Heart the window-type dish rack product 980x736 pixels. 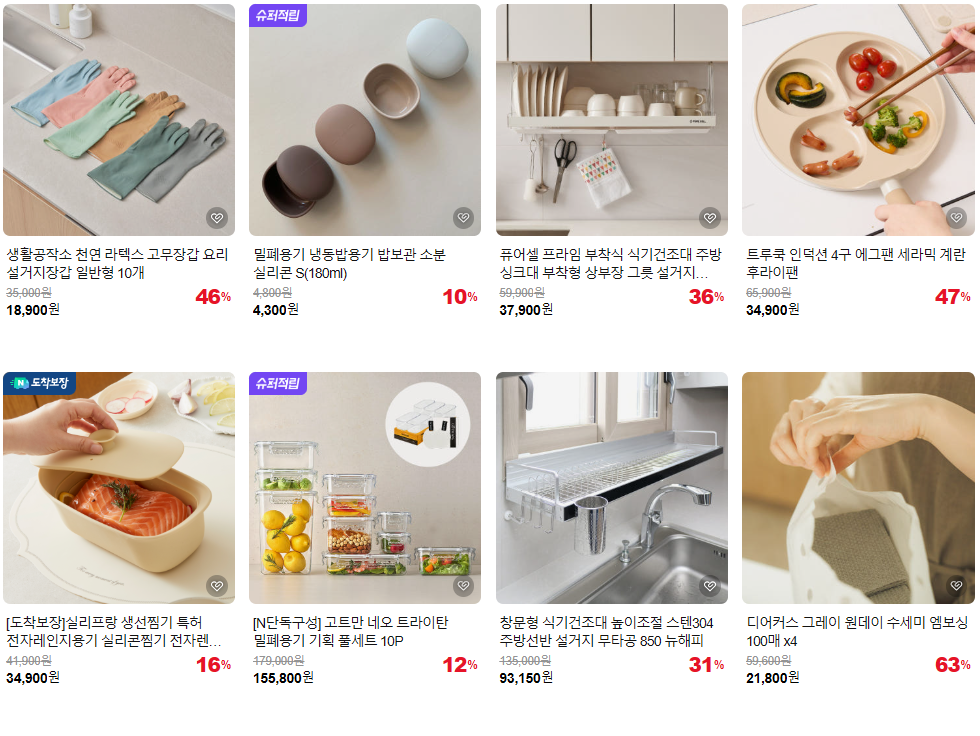coord(709,586)
